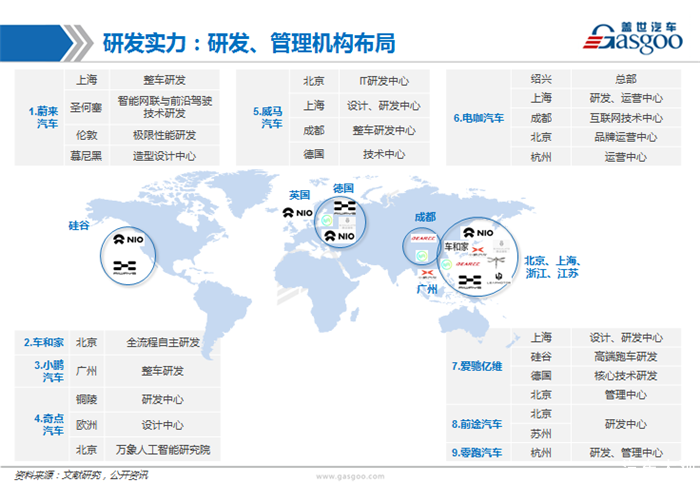Image resolution: width=700 pixels, height=482 pixels.
Task: Click the slide title 研发实力：研发、管理机构布局
Action: [x=249, y=43]
